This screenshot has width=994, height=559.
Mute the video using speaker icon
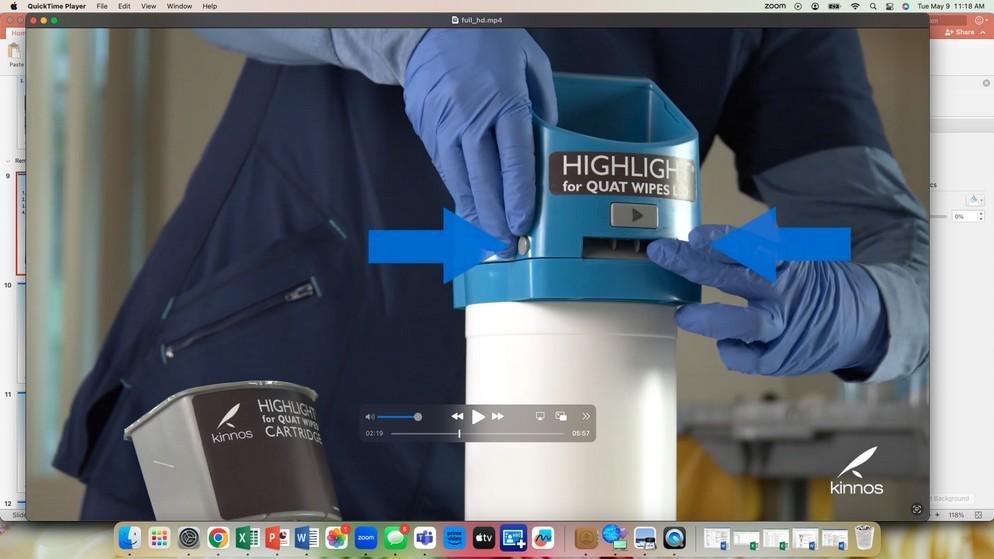(x=370, y=416)
